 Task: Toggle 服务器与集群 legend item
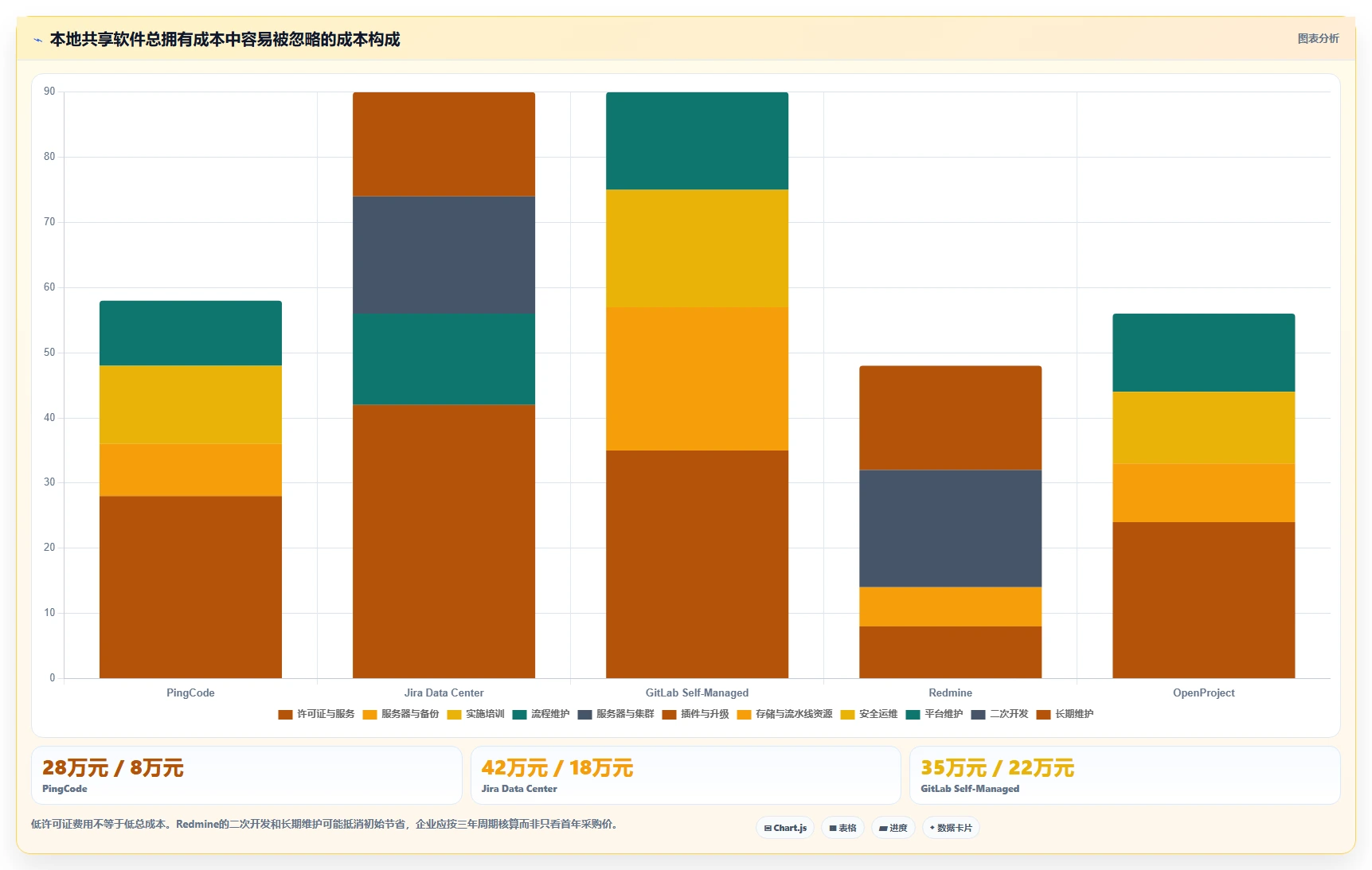[x=616, y=714]
